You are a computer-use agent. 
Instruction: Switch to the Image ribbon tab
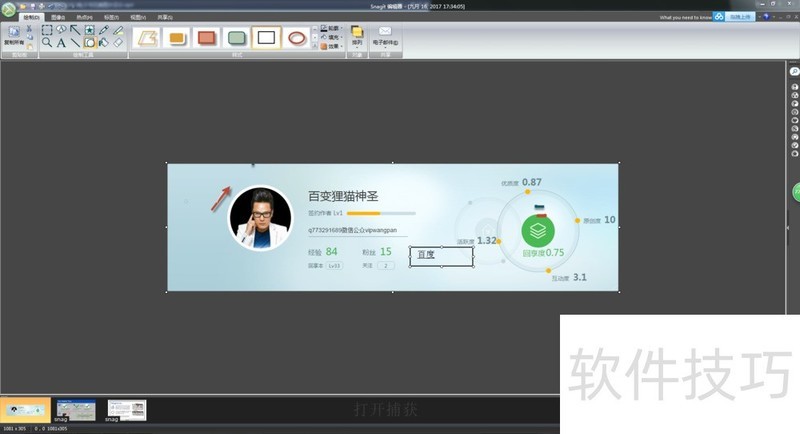tap(58, 17)
